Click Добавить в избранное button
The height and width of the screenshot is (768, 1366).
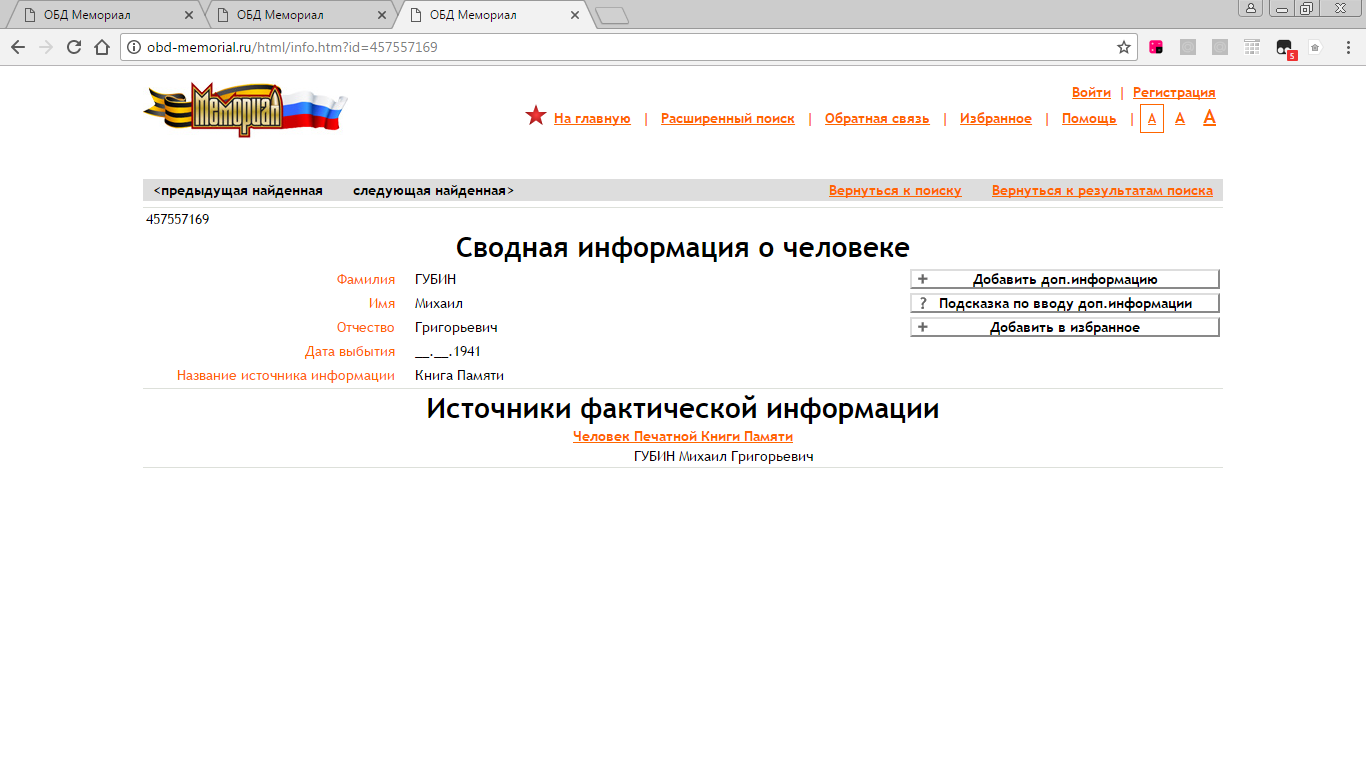1065,327
